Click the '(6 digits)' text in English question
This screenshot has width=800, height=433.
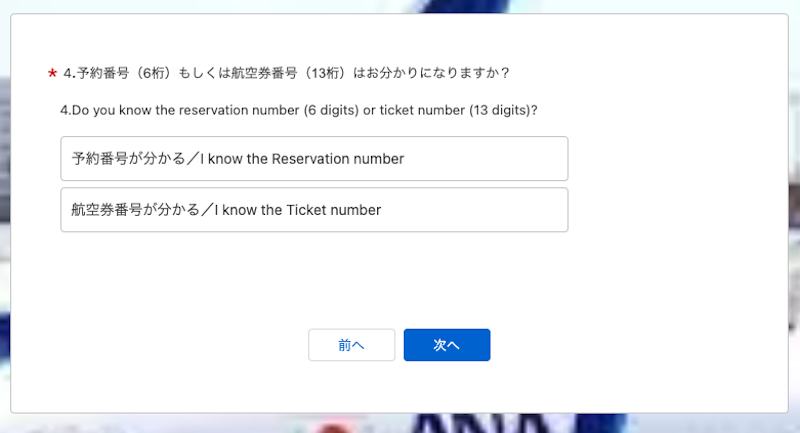point(331,110)
